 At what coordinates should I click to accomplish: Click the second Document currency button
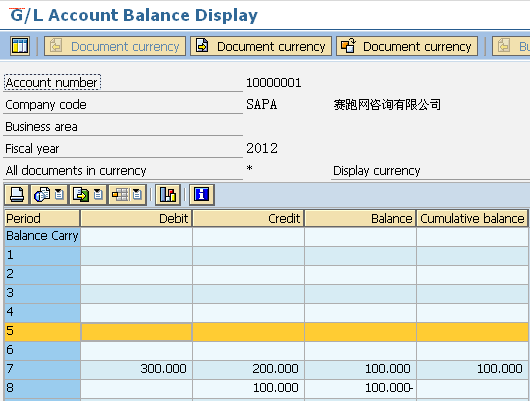click(261, 46)
